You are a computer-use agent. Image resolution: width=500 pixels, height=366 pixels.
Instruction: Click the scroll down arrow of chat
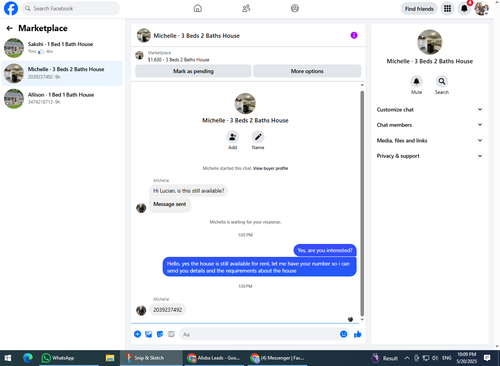[362, 319]
